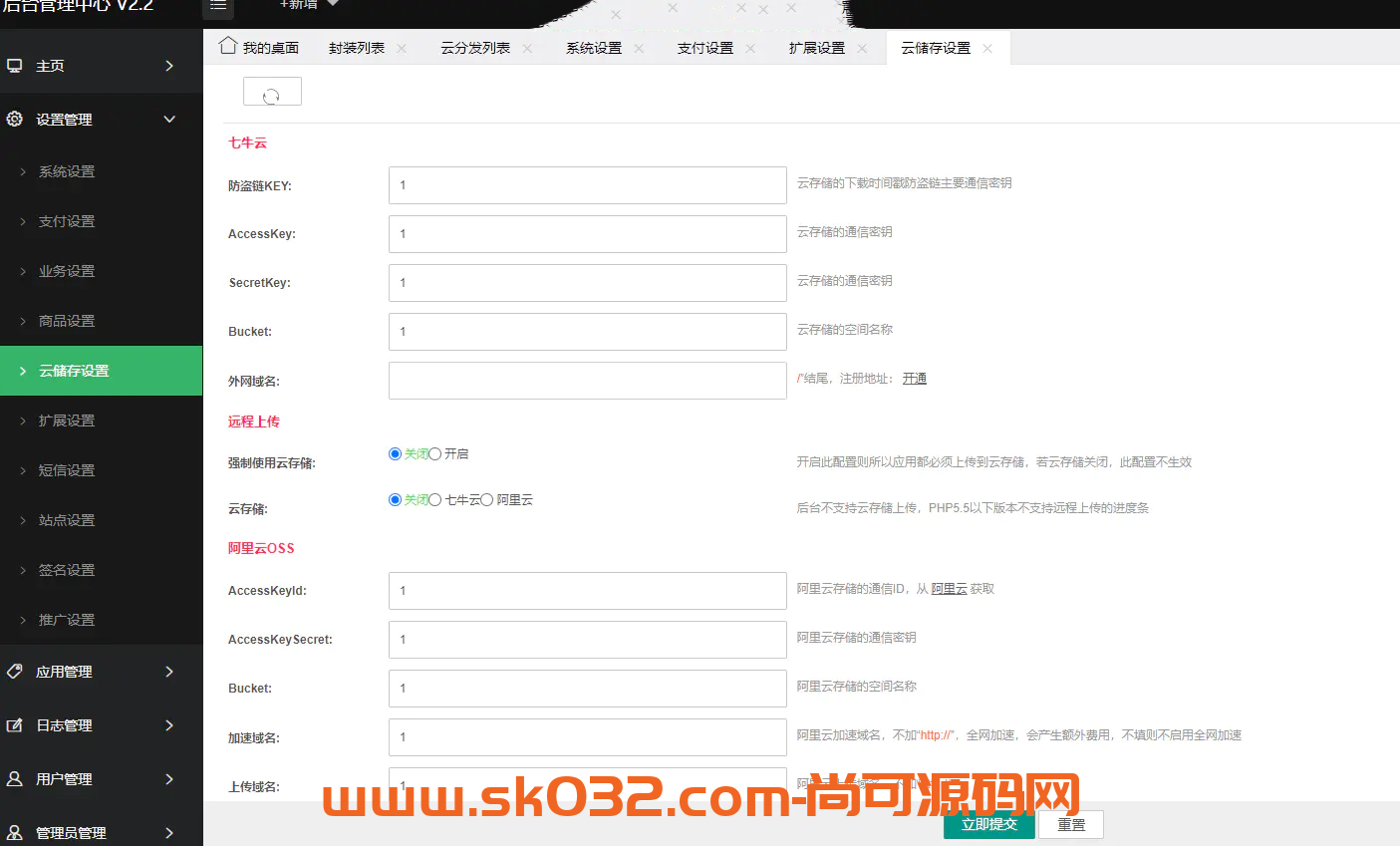Select 云储存设置 in the sidebar
The height and width of the screenshot is (846, 1400).
point(102,371)
